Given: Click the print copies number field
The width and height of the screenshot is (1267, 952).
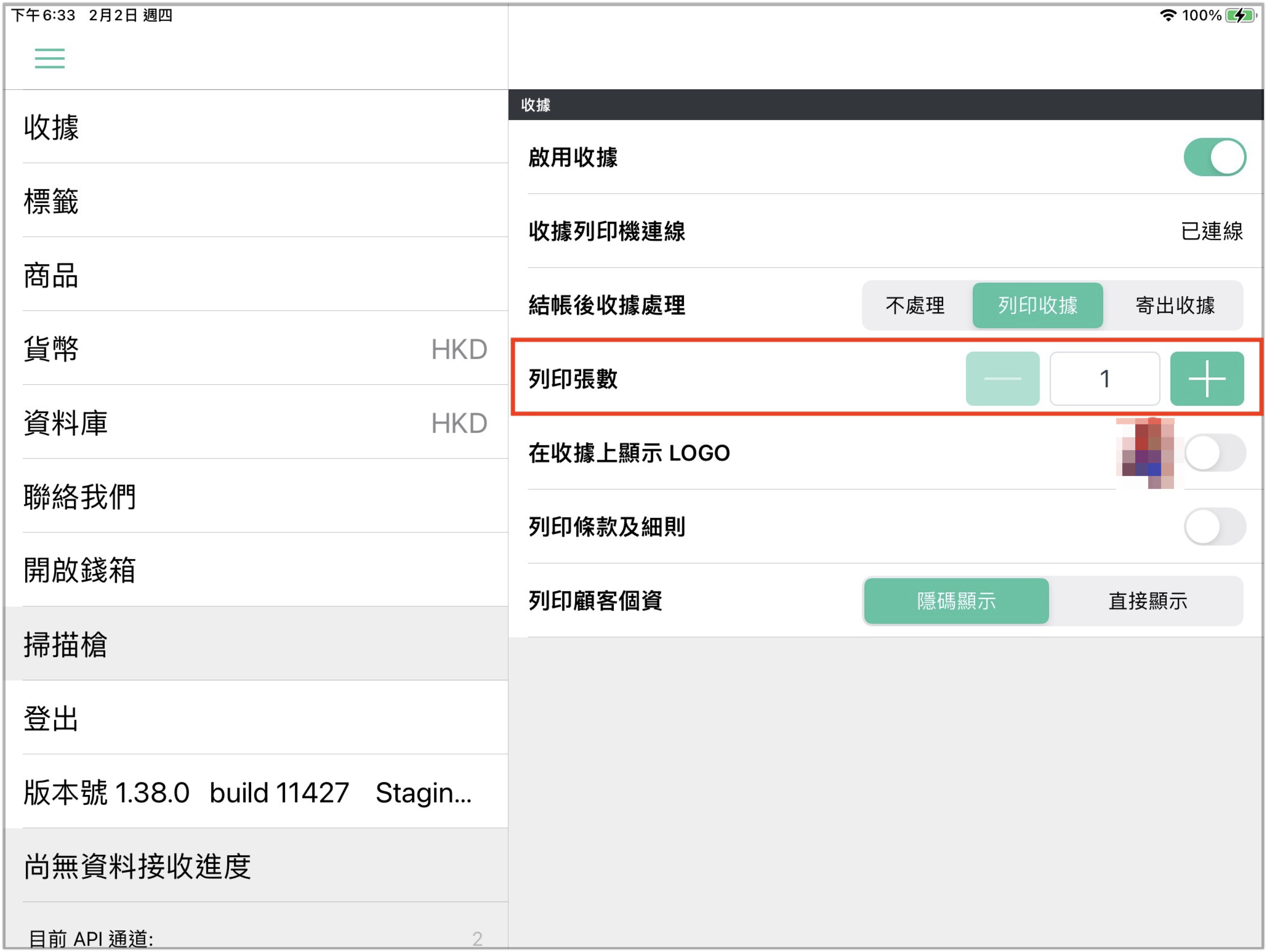Looking at the screenshot, I should click(x=1104, y=379).
